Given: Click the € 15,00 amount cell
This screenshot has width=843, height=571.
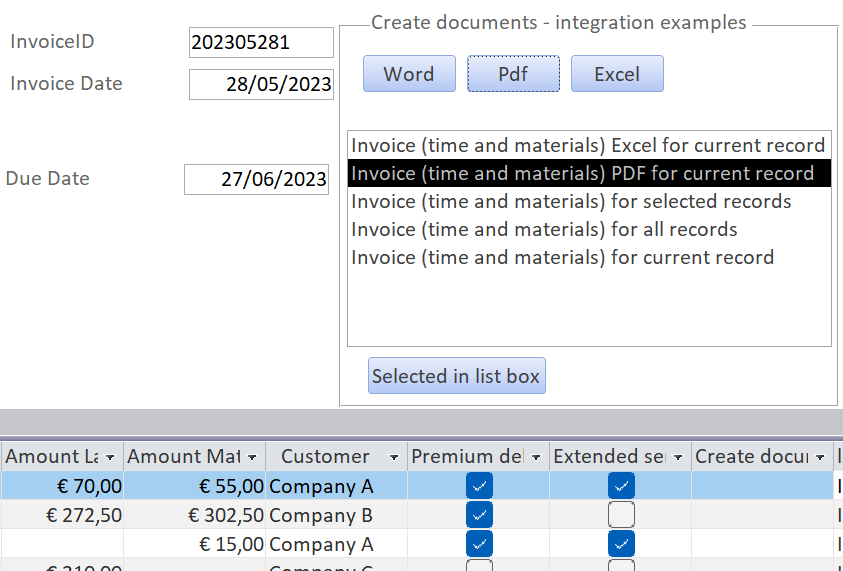Looking at the screenshot, I should (195, 544).
